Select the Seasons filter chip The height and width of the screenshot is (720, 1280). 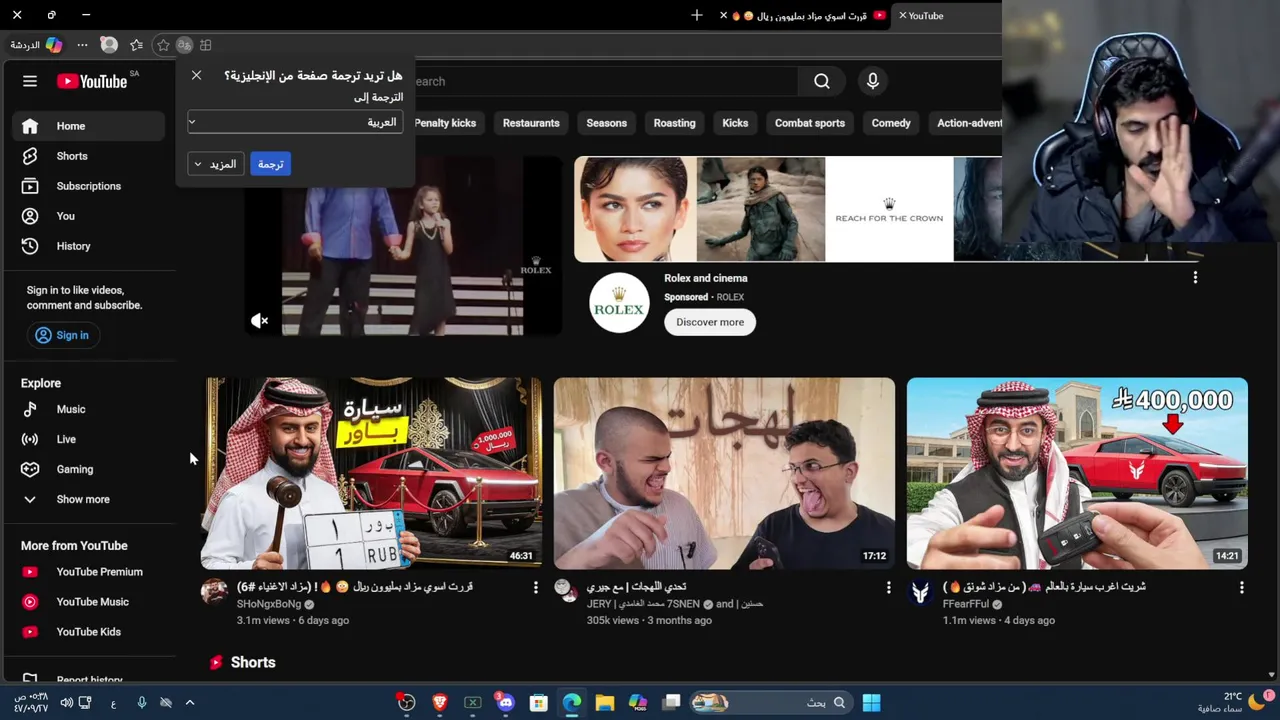coord(606,123)
